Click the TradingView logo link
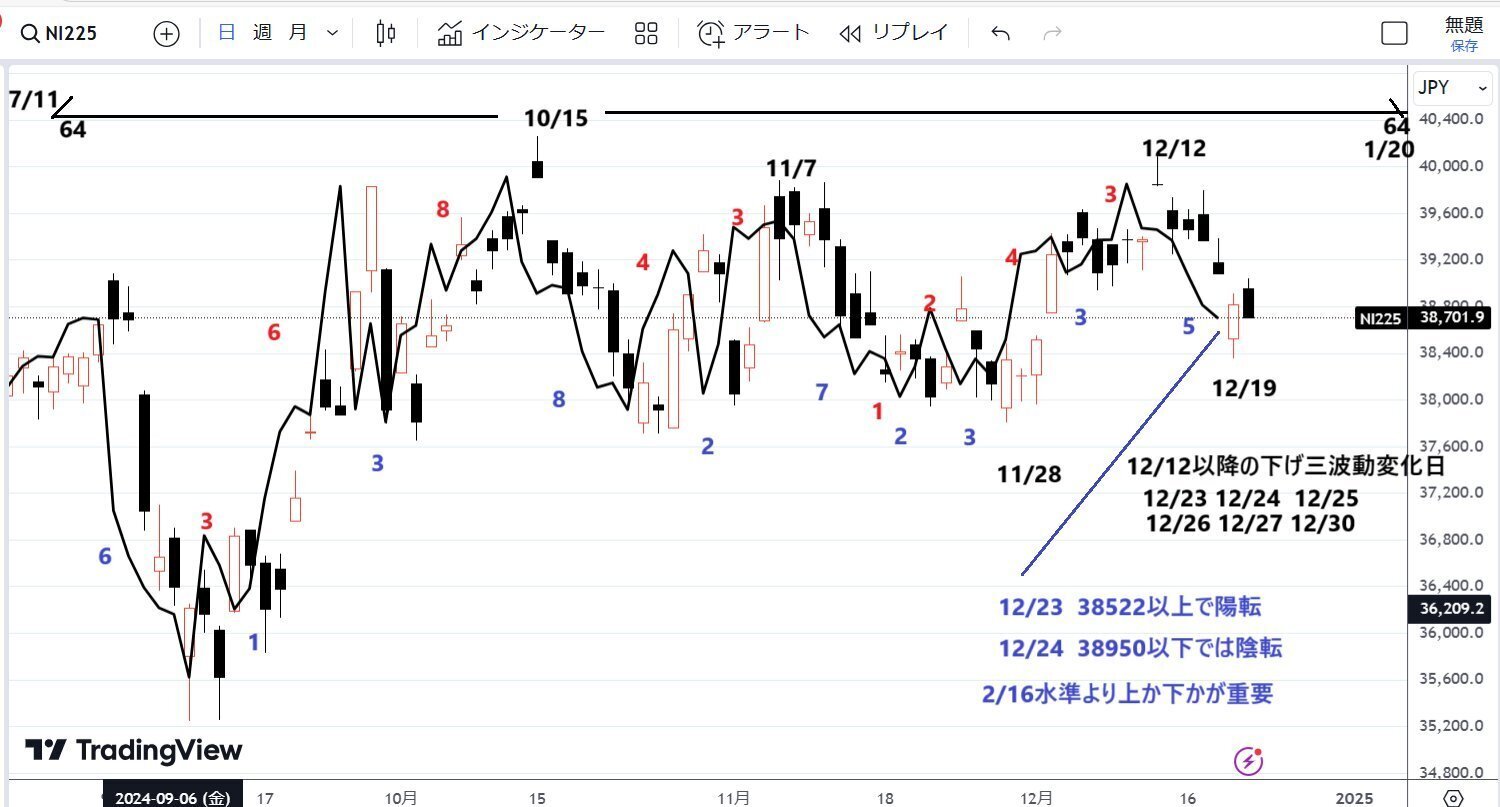The width and height of the screenshot is (1500, 807). click(134, 751)
